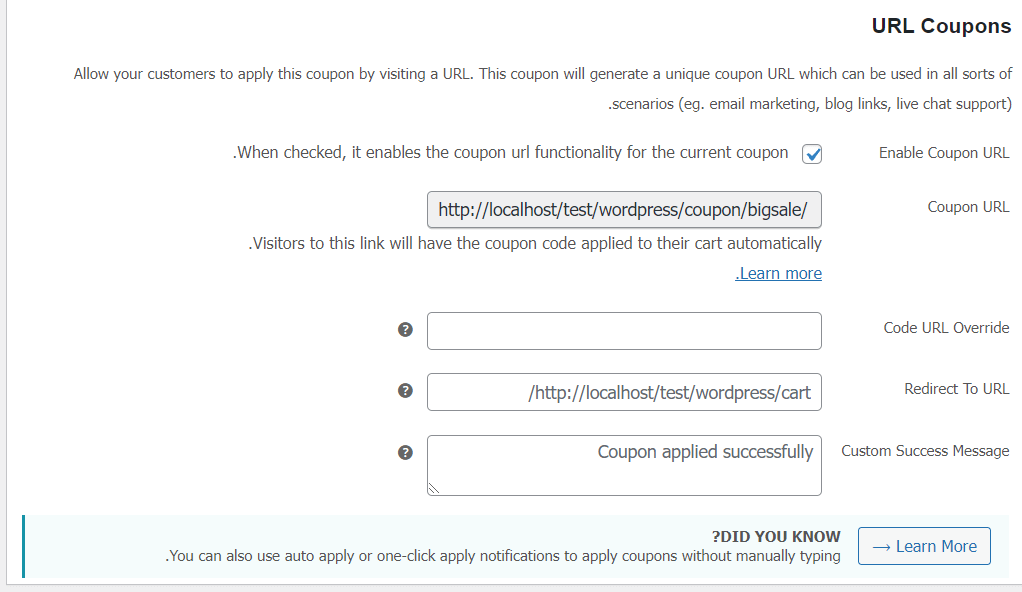Viewport: 1022px width, 592px height.
Task: Click help icon beside Code URL Override field
Action: tap(405, 329)
